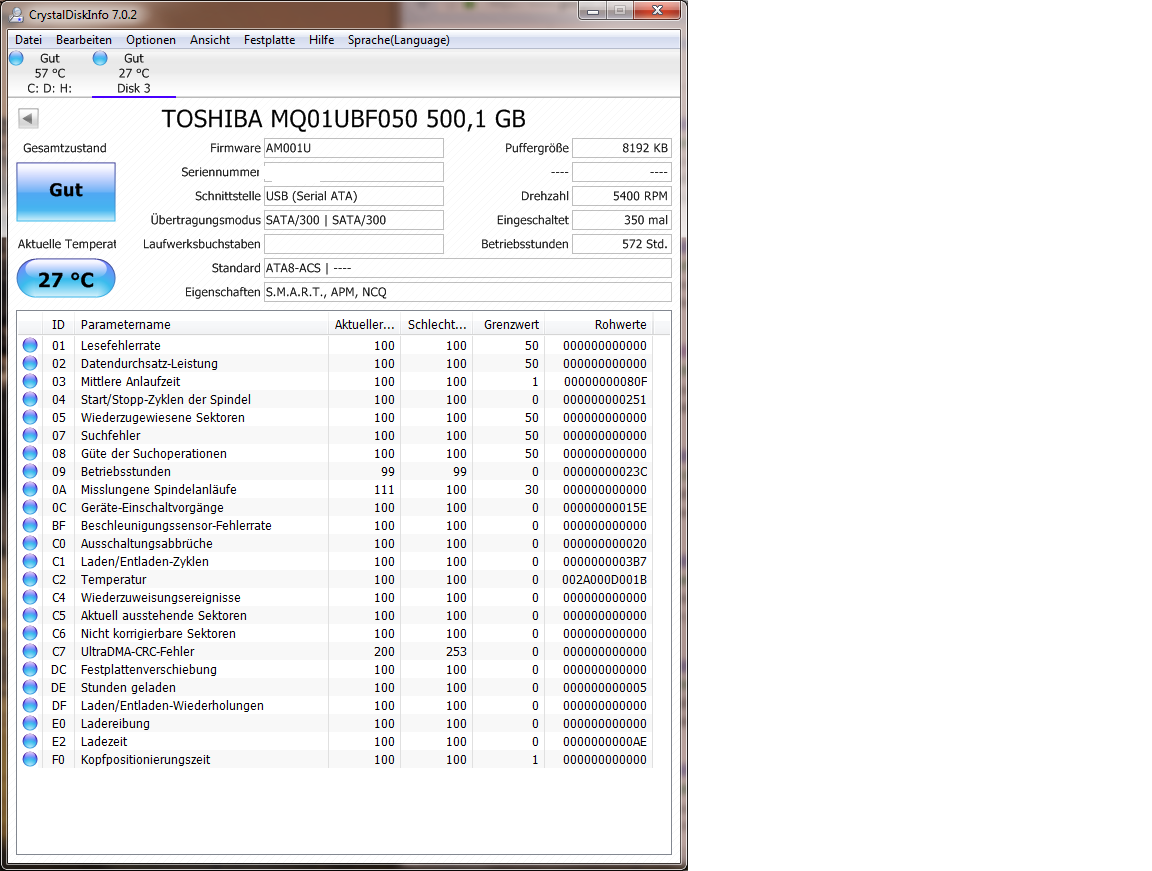
Task: Open the Ansicht menu
Action: (210, 40)
